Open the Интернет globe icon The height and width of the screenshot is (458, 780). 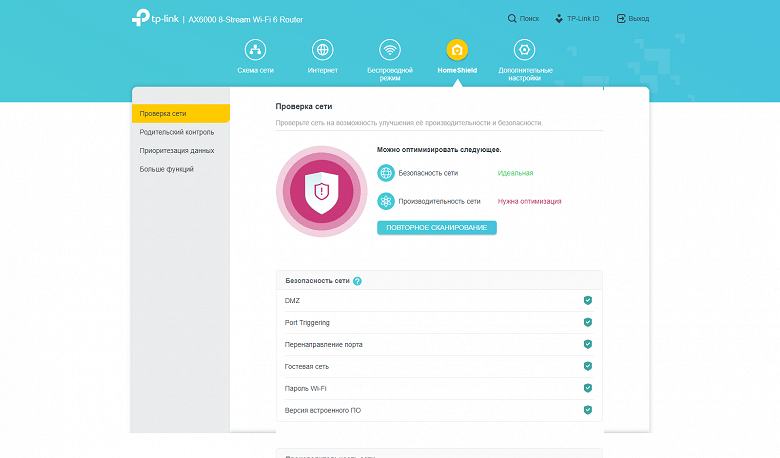(322, 50)
